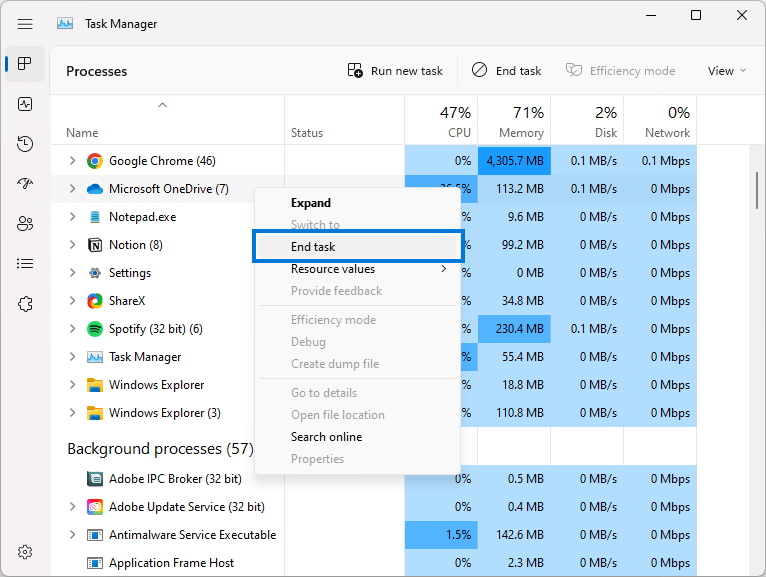Click the Adobe IPC Broker icon
This screenshot has width=766, height=577.
click(x=95, y=479)
